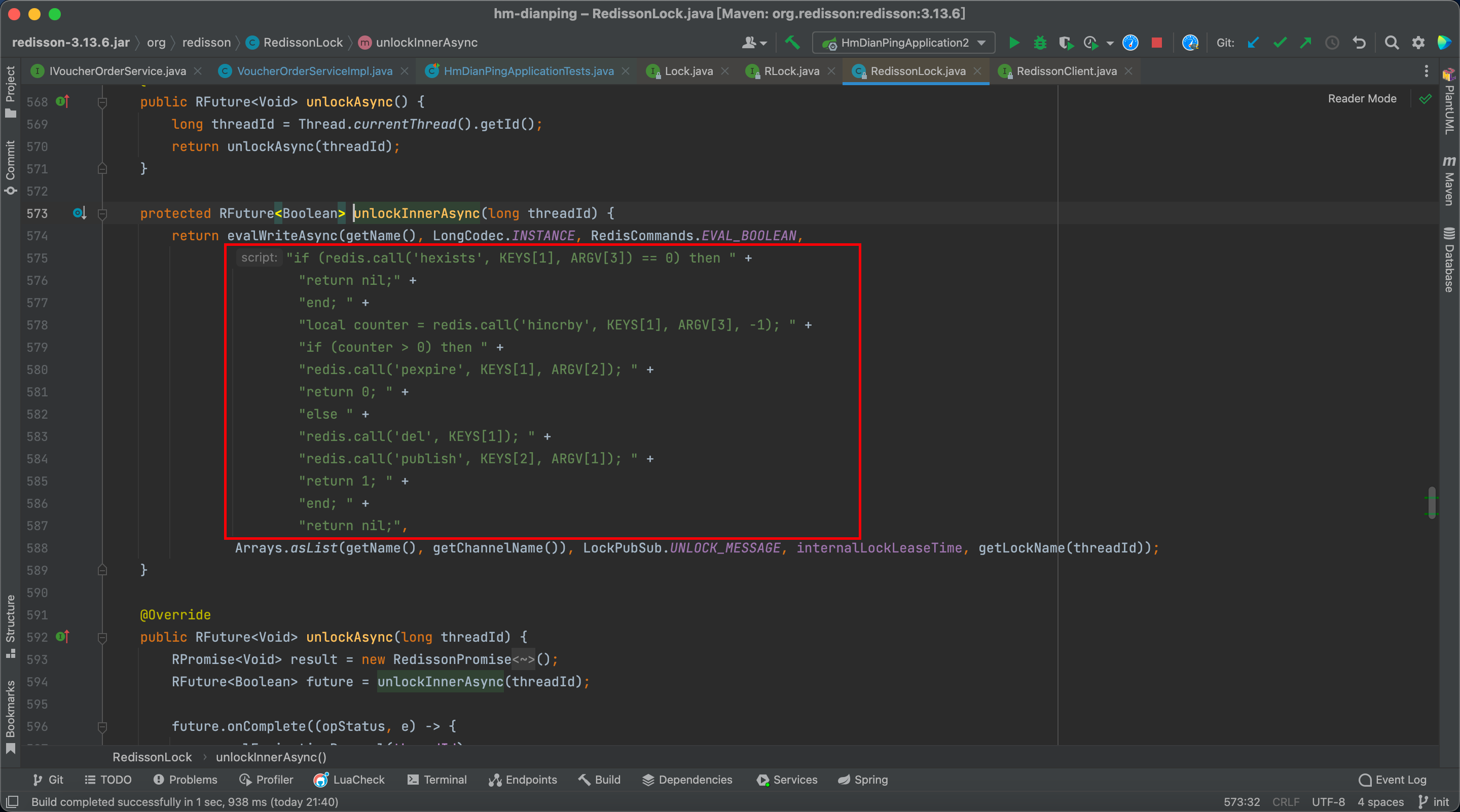The height and width of the screenshot is (812, 1460).
Task: Run with coverage shield icon
Action: (x=1065, y=43)
